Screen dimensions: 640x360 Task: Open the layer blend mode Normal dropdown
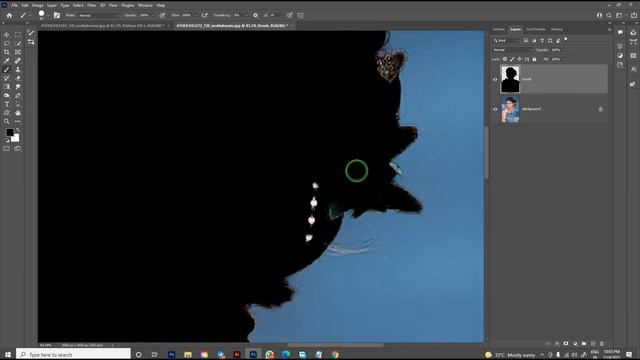click(512, 50)
